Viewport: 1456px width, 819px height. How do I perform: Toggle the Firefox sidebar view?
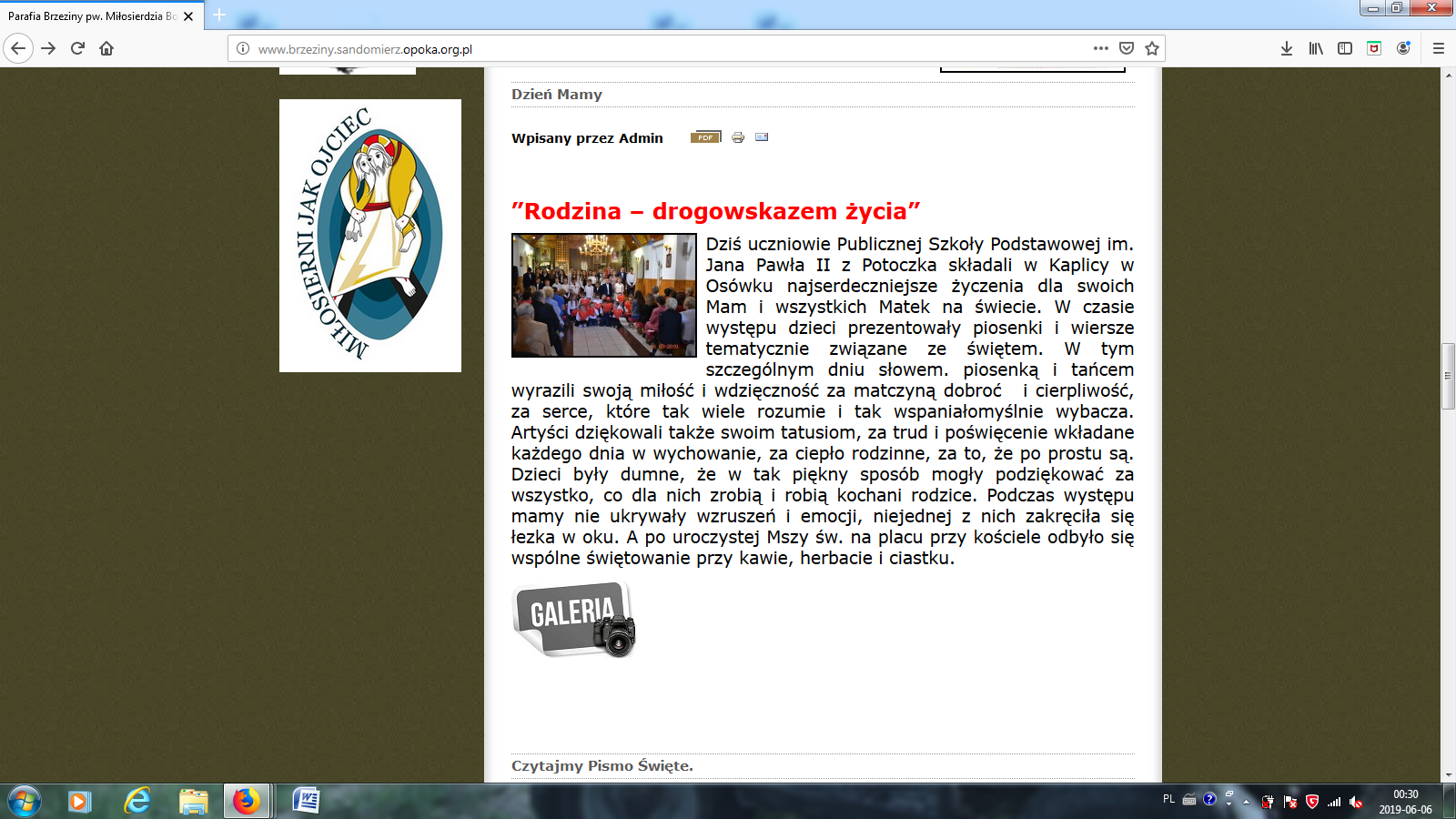point(1345,48)
